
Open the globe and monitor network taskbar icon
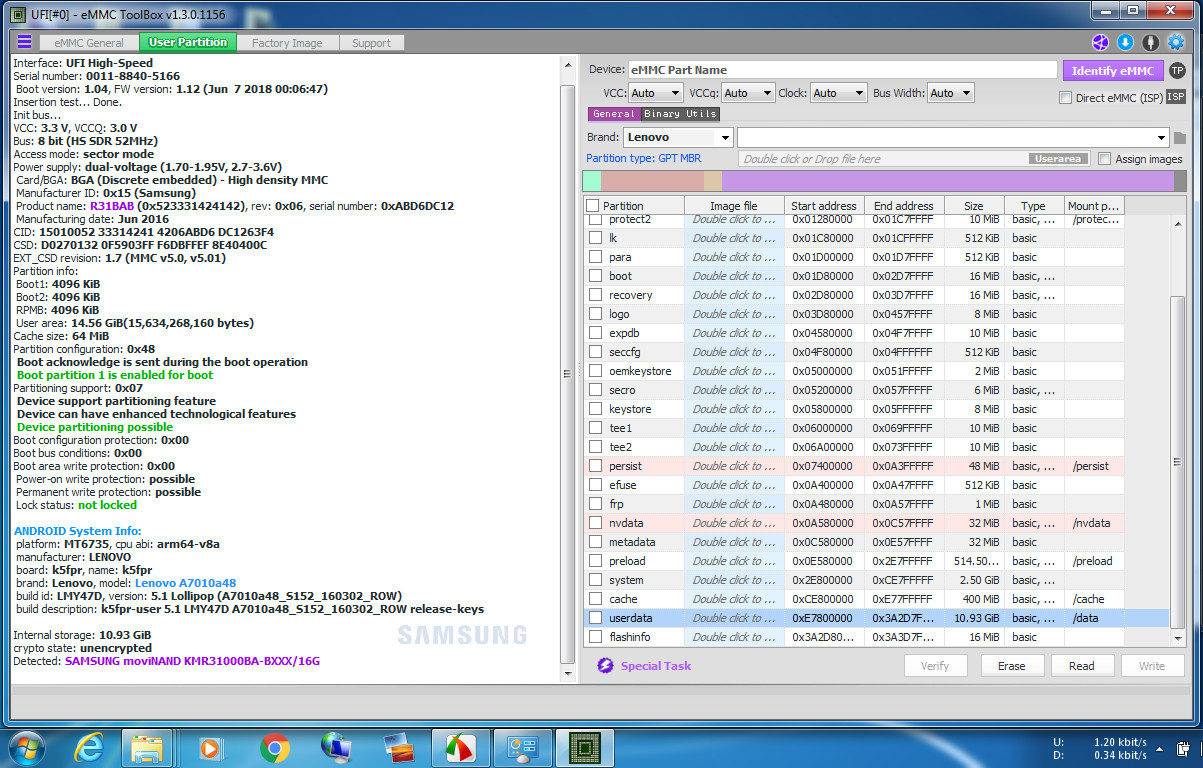(x=336, y=747)
